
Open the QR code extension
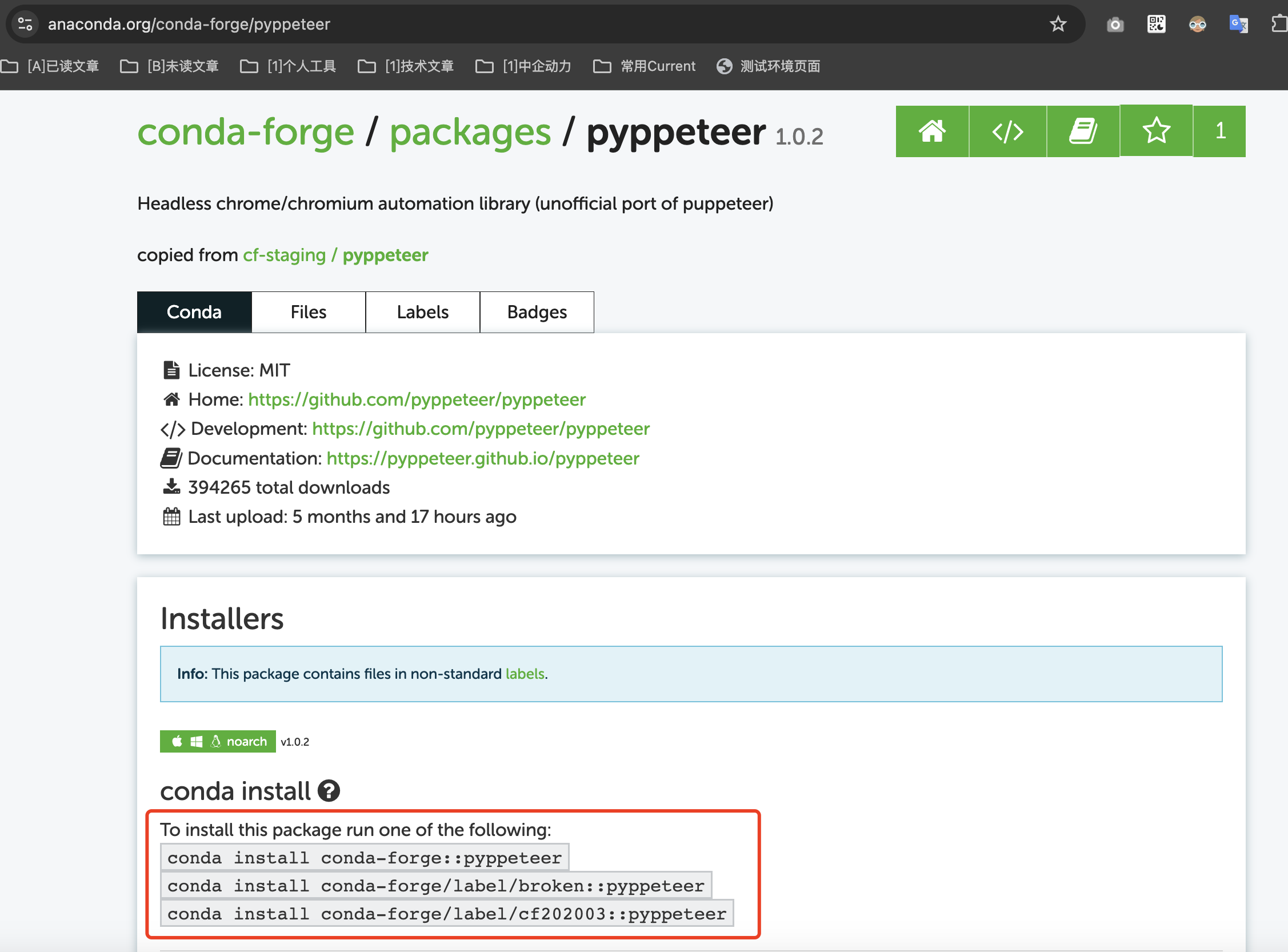[1156, 24]
